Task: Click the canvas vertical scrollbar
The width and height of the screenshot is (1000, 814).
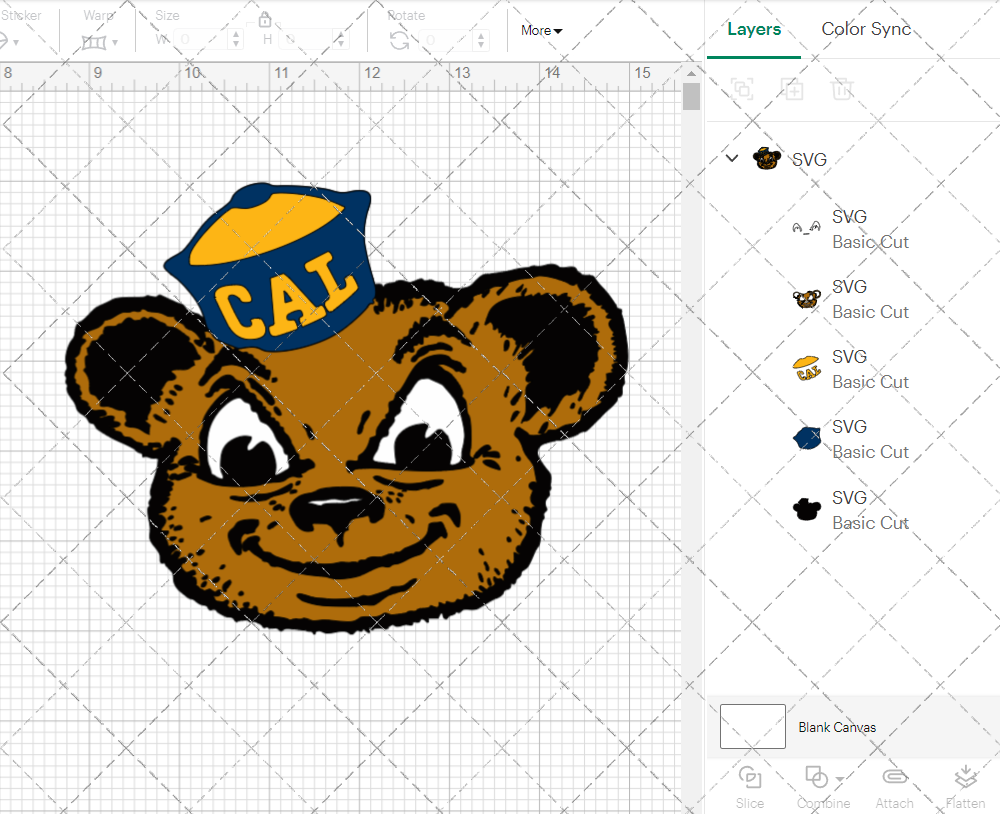Action: pyautogui.click(x=690, y=96)
